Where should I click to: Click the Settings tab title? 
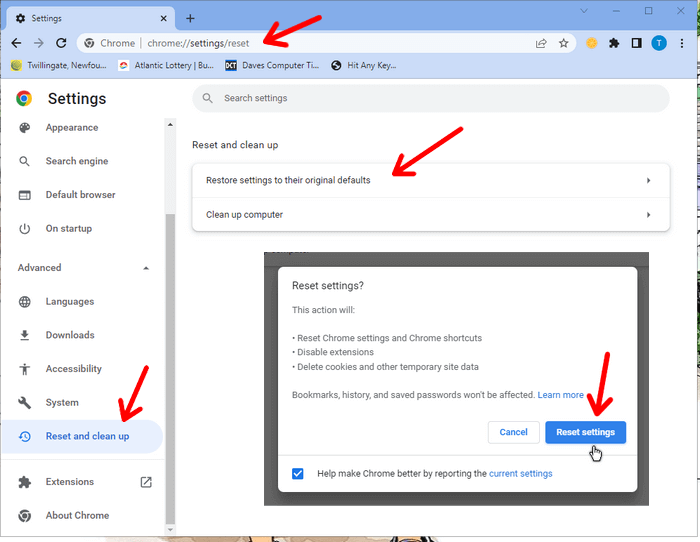(46, 18)
